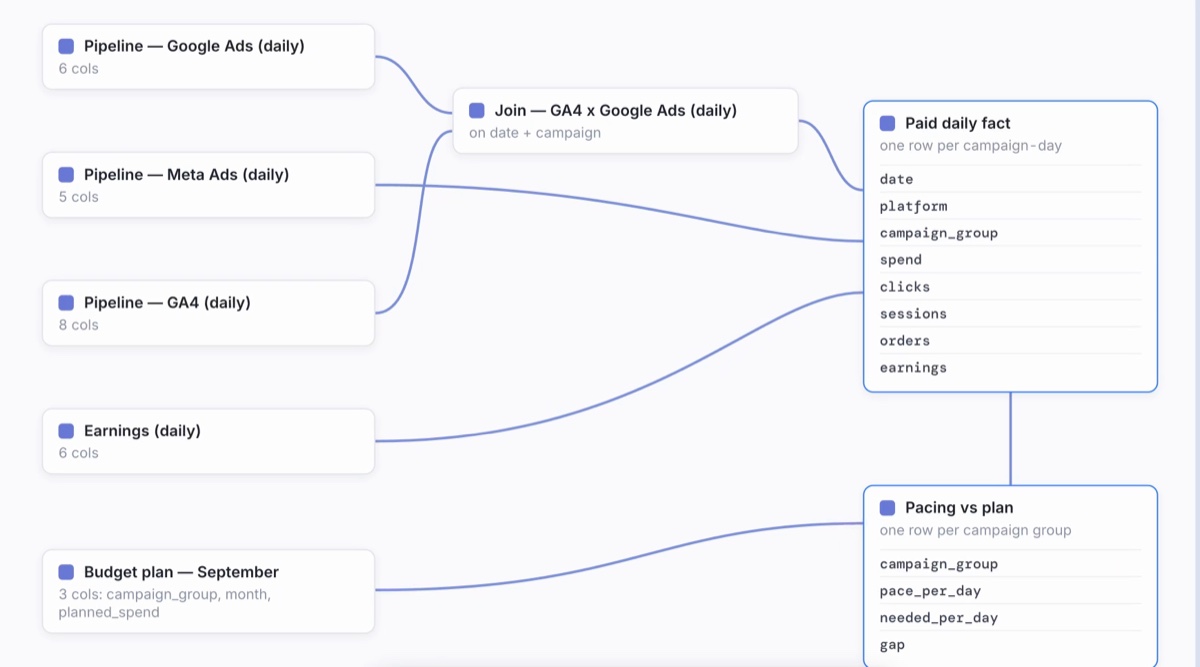Click the Pacing vs plan table icon
Viewport: 1200px width, 667px height.
(887, 507)
